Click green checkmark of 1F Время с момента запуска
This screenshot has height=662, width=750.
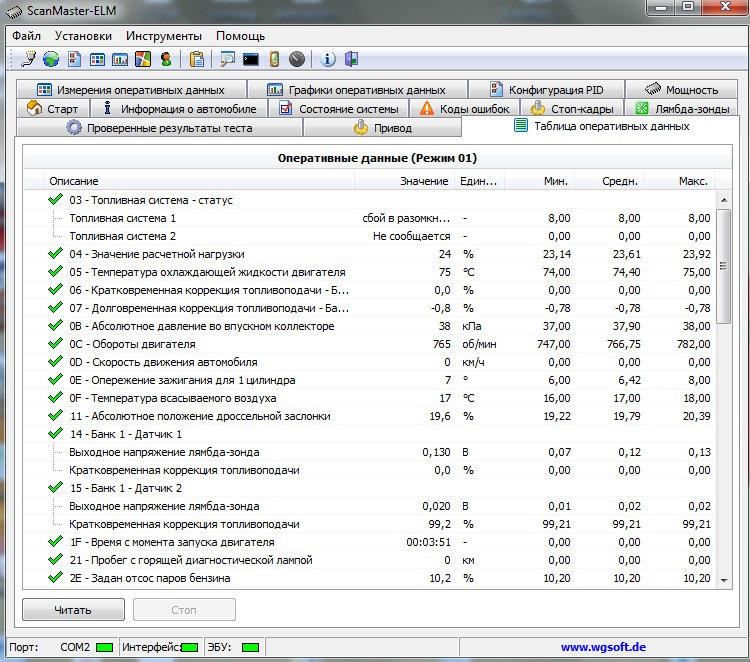55,541
